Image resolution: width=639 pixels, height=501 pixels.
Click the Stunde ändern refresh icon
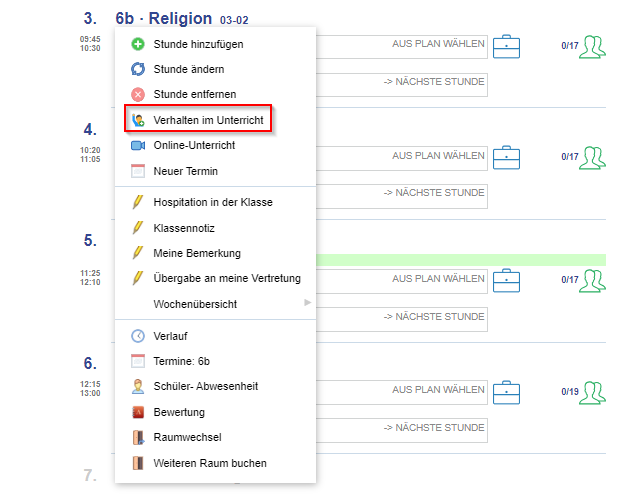pos(138,69)
